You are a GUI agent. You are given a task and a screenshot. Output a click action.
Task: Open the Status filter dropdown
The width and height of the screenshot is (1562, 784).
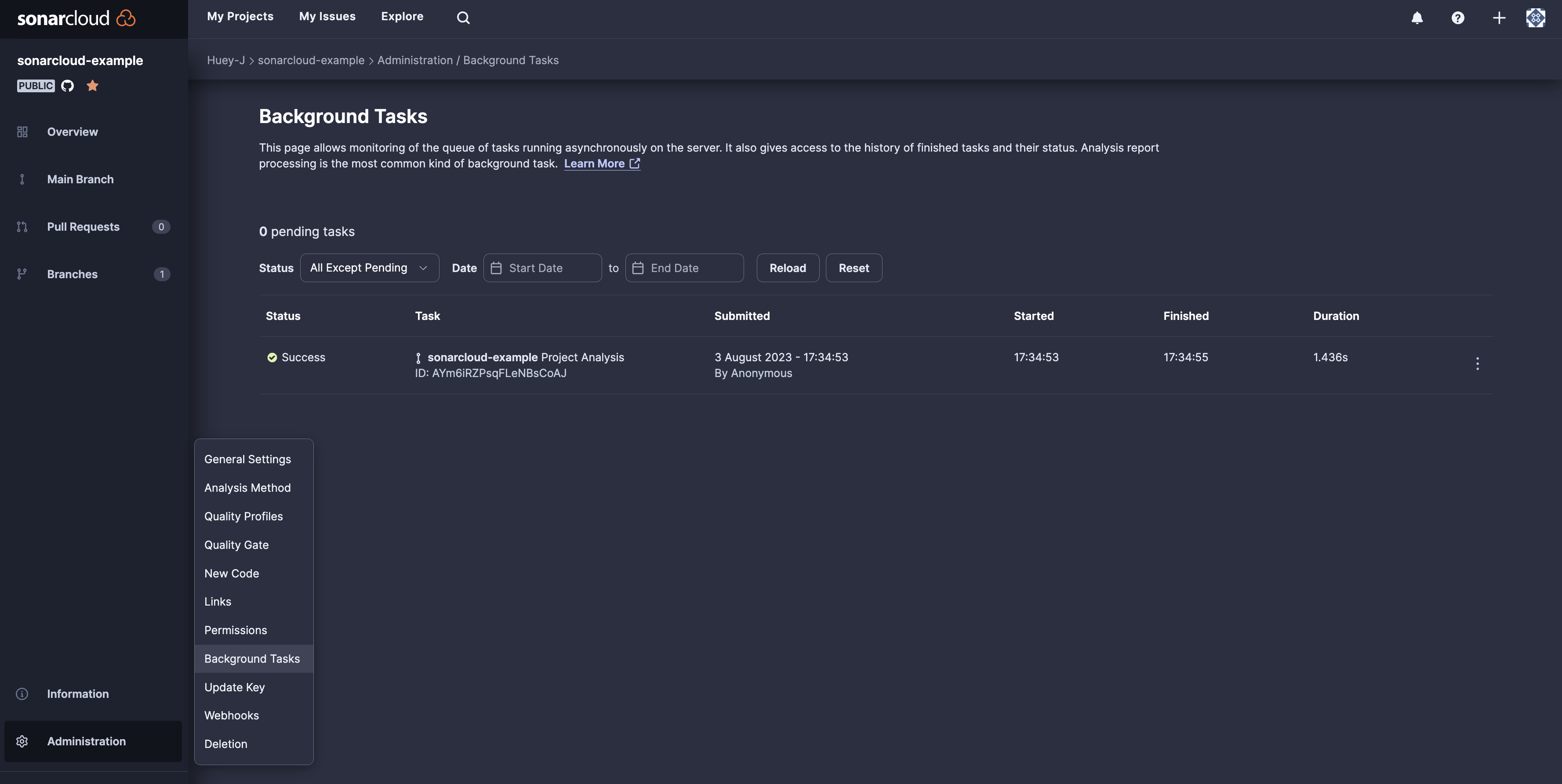click(369, 267)
